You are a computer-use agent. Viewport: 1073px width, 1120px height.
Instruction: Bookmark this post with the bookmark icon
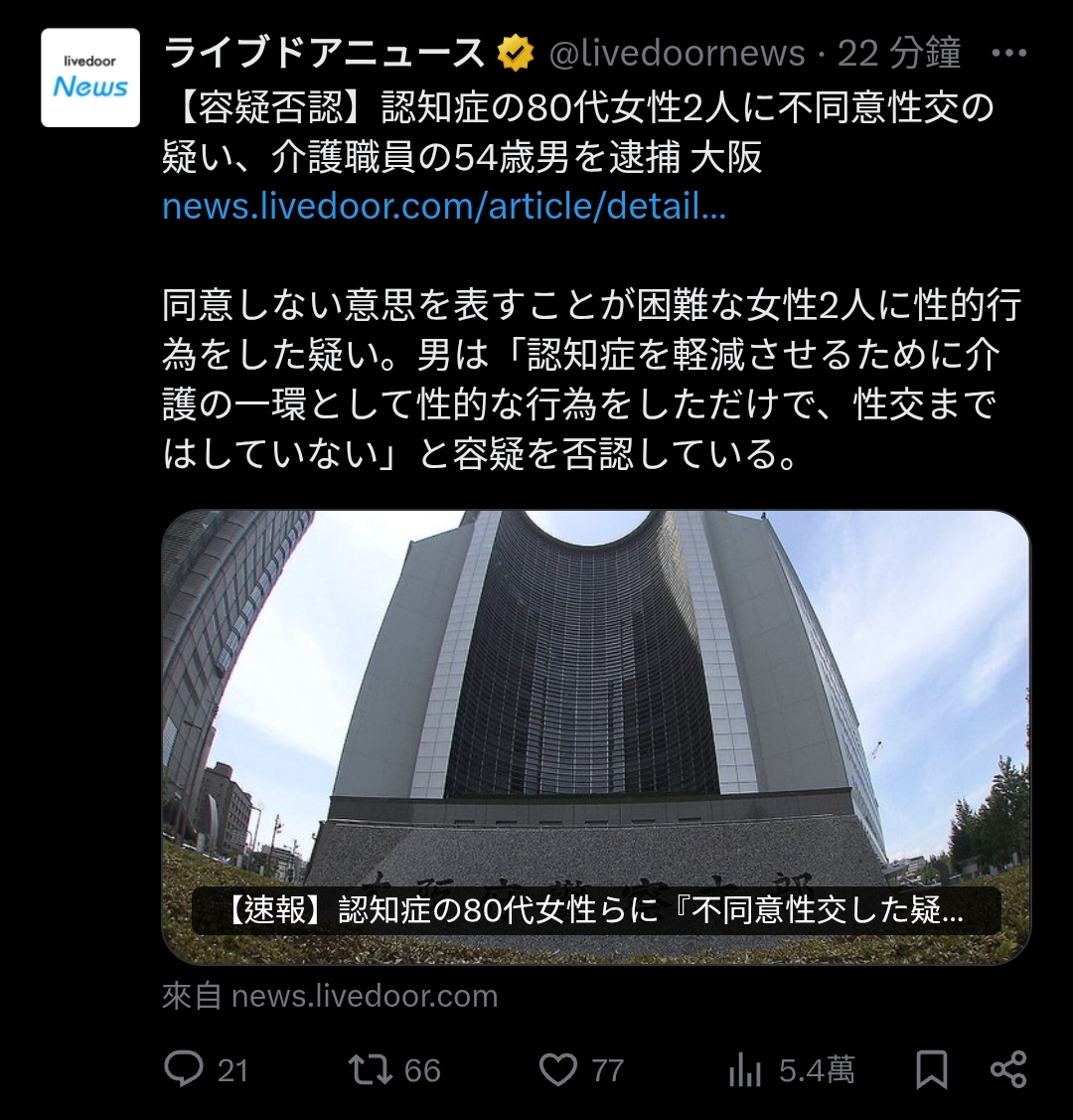tap(932, 1069)
